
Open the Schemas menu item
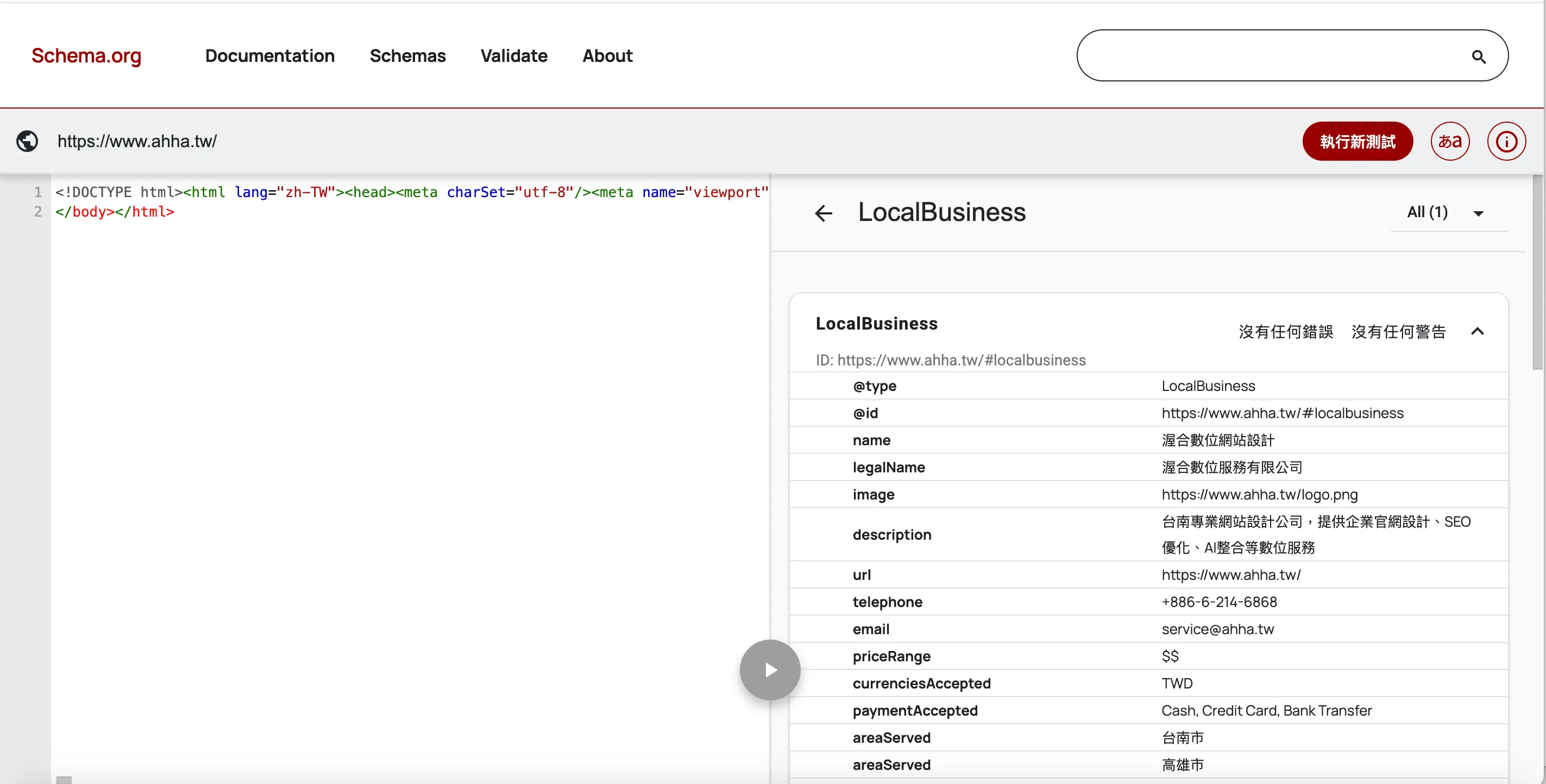pos(407,56)
